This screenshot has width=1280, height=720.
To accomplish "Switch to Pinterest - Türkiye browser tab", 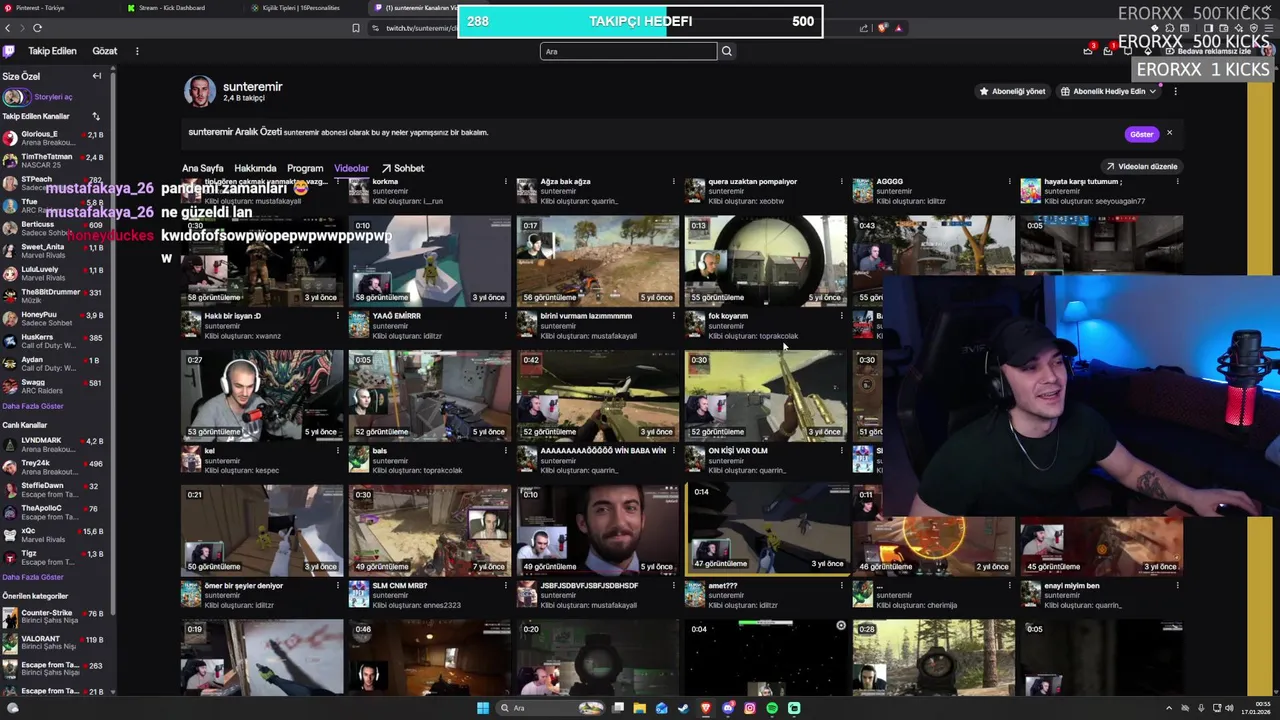I will pyautogui.click(x=40, y=8).
